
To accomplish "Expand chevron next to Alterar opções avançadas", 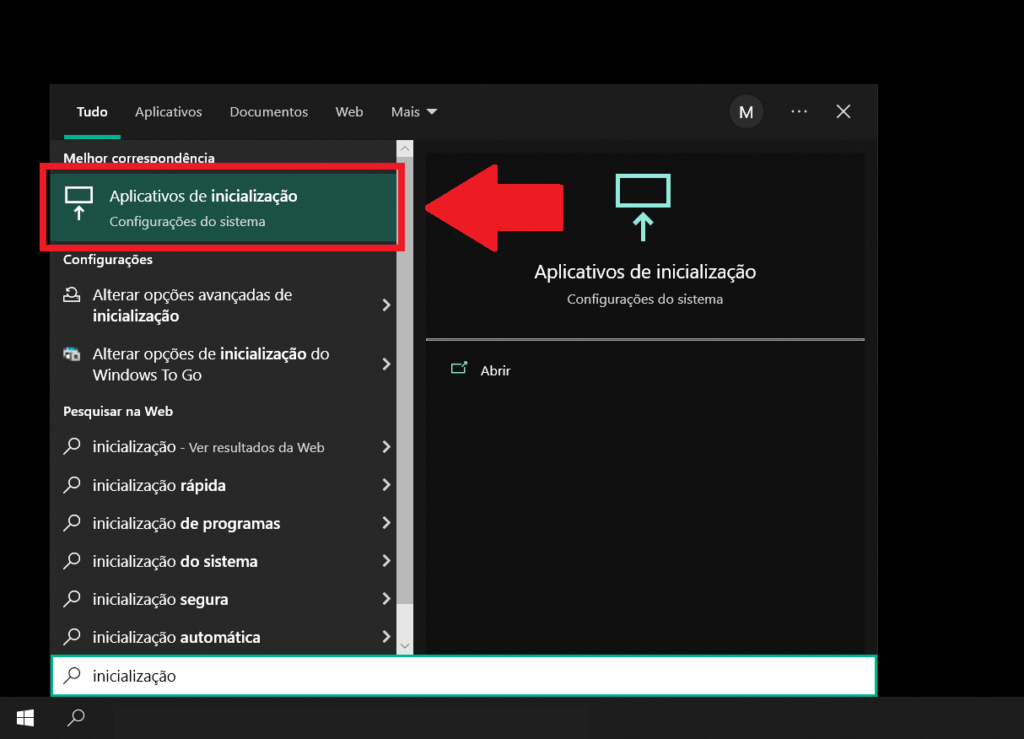I will 386,305.
